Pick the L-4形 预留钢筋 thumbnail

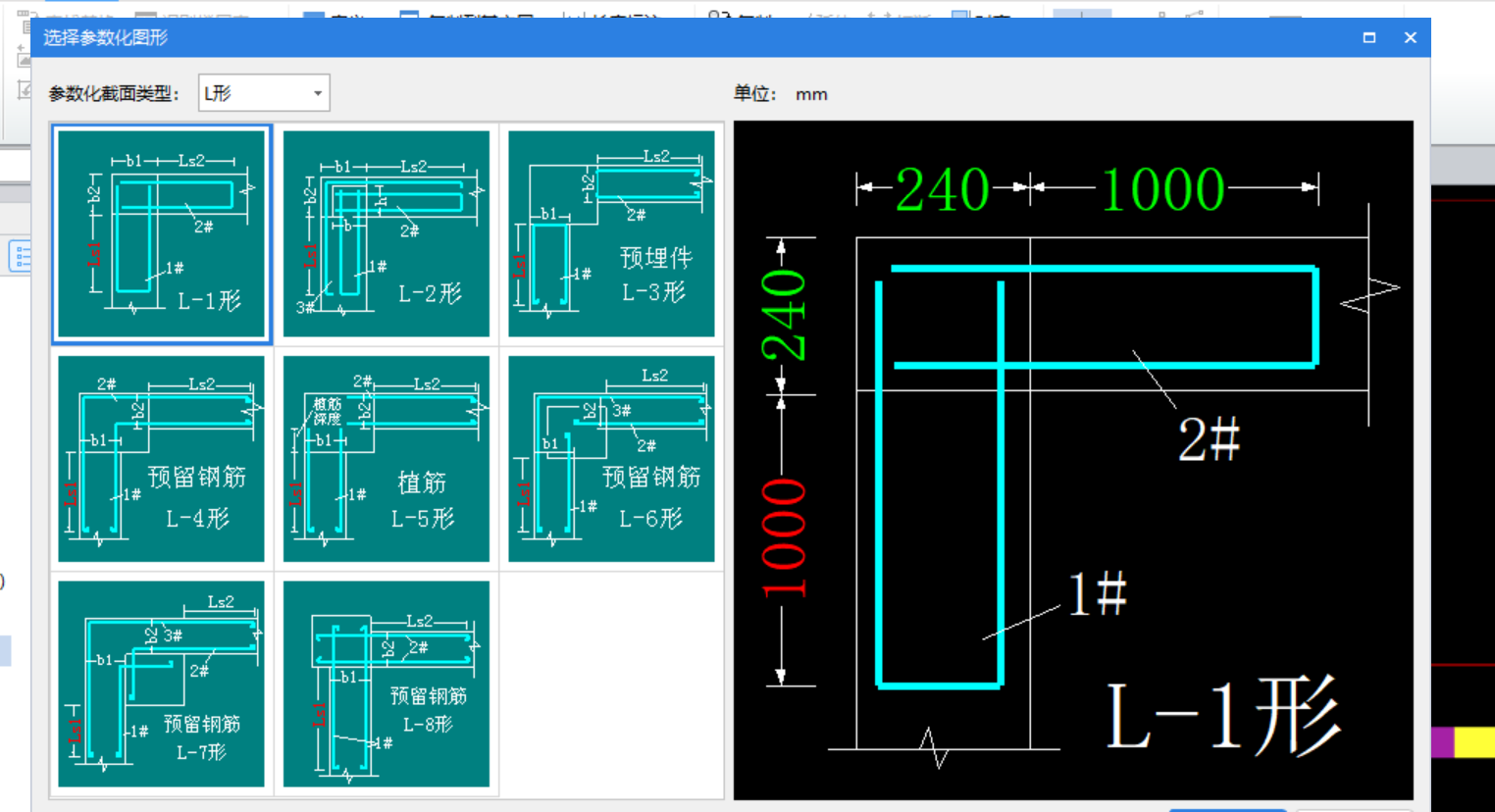tap(162, 459)
